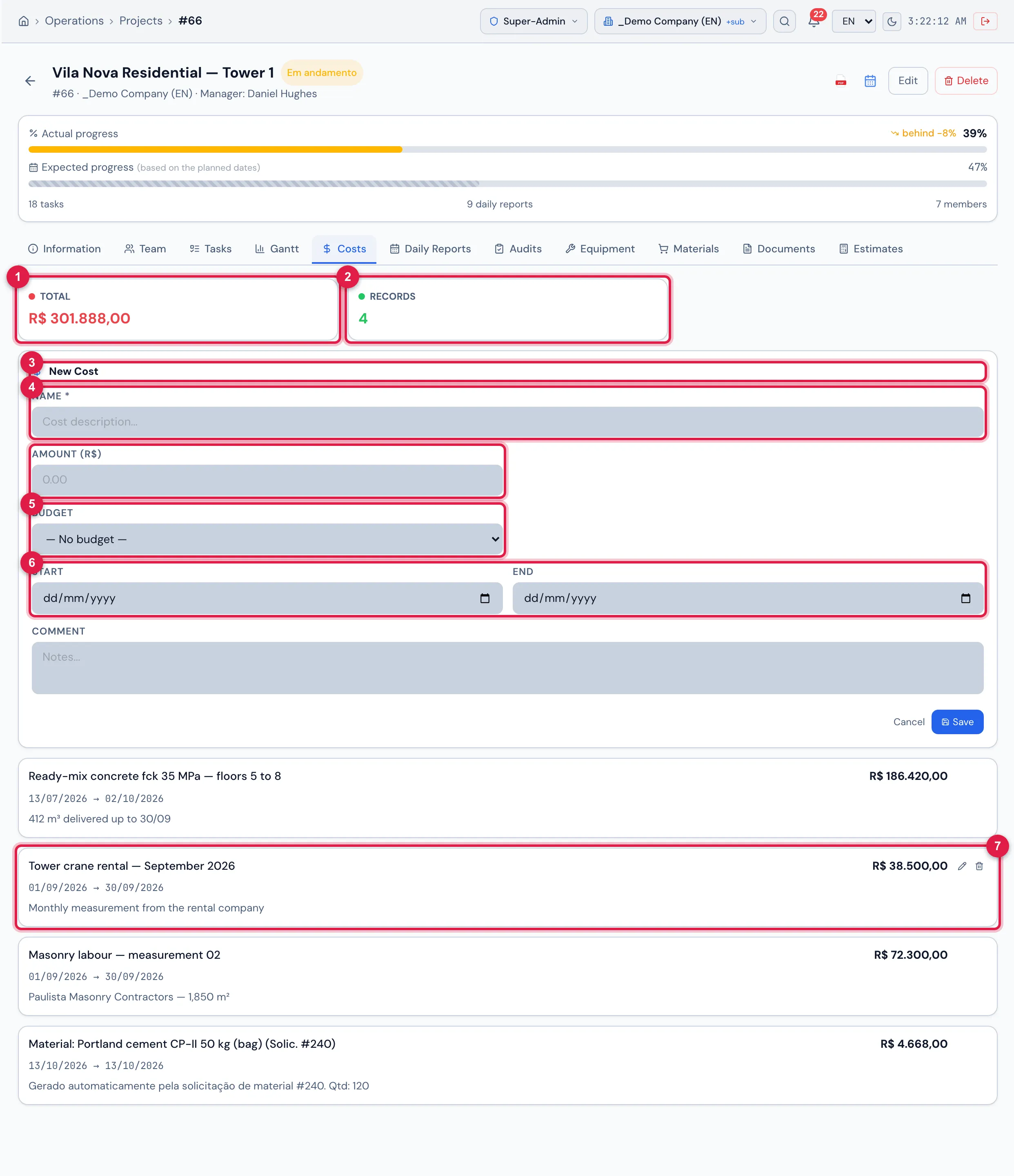This screenshot has width=1014, height=1176.
Task: Open the Daily Reports tab
Action: pyautogui.click(x=430, y=249)
